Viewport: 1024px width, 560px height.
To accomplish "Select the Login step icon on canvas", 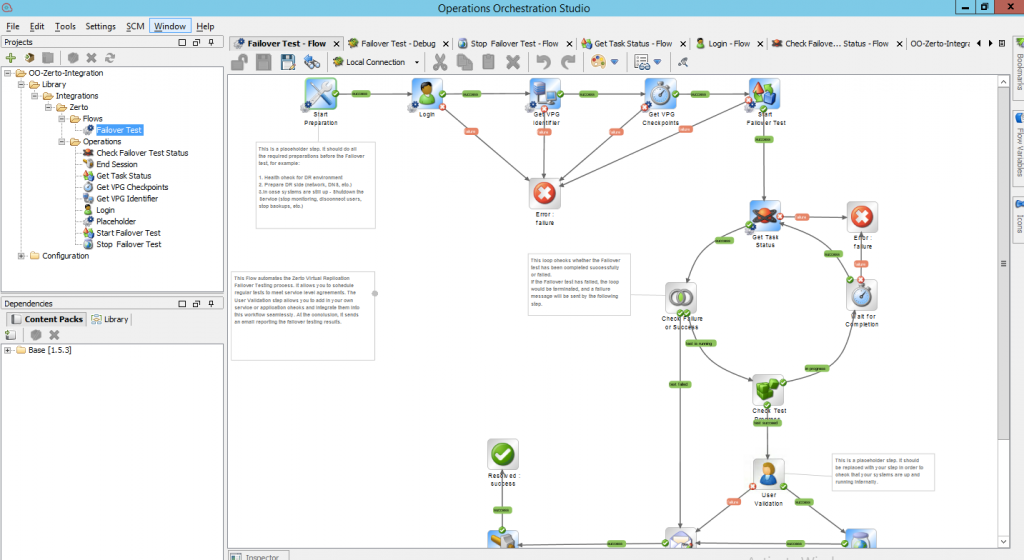I will coord(427,93).
